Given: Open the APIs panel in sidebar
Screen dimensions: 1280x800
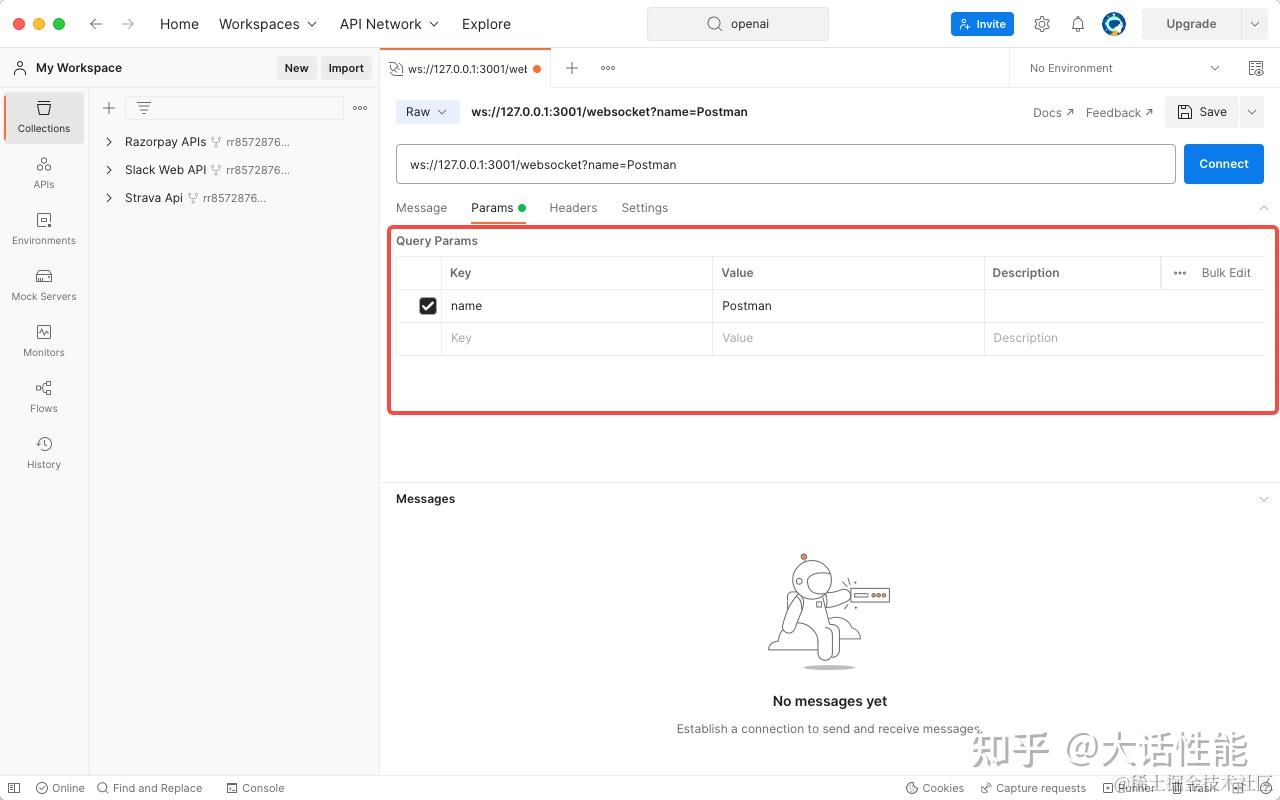Looking at the screenshot, I should pos(43,173).
